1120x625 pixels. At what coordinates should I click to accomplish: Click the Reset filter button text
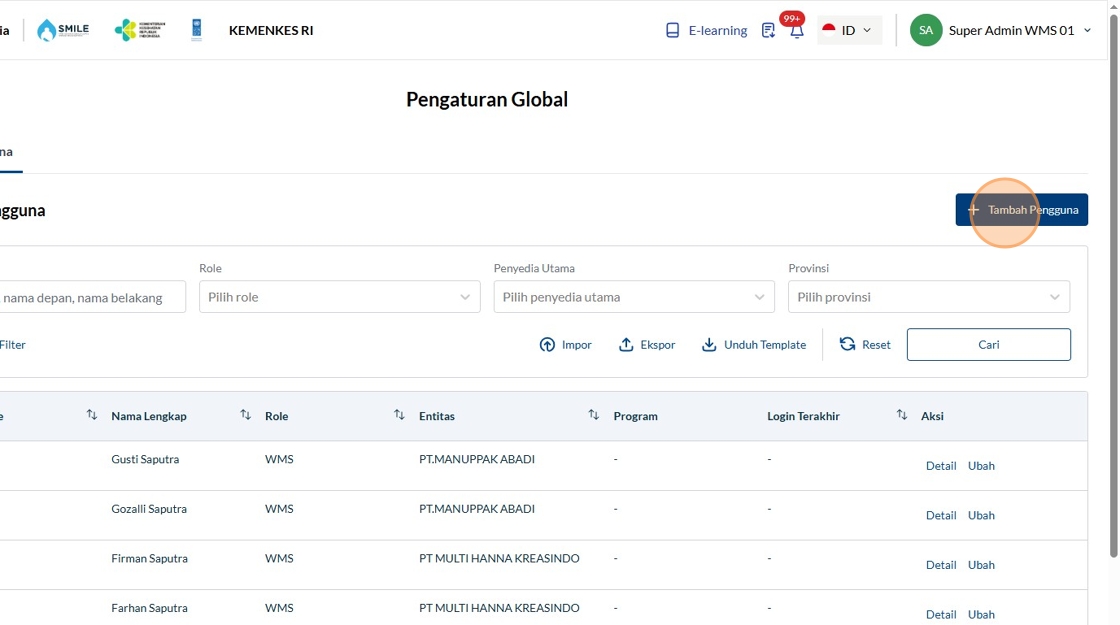pyautogui.click(x=876, y=345)
